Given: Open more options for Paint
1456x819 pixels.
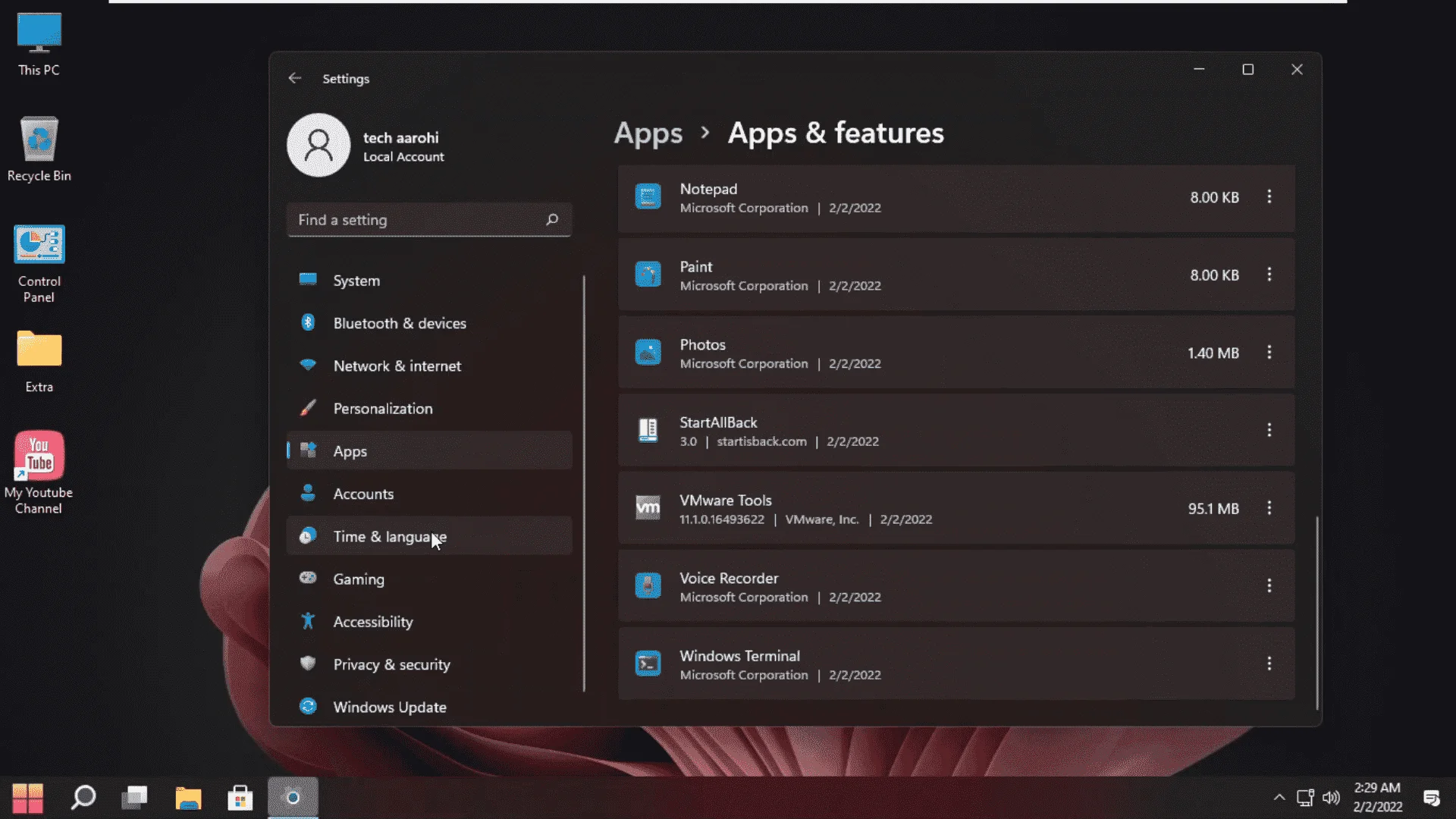Looking at the screenshot, I should click(1269, 275).
